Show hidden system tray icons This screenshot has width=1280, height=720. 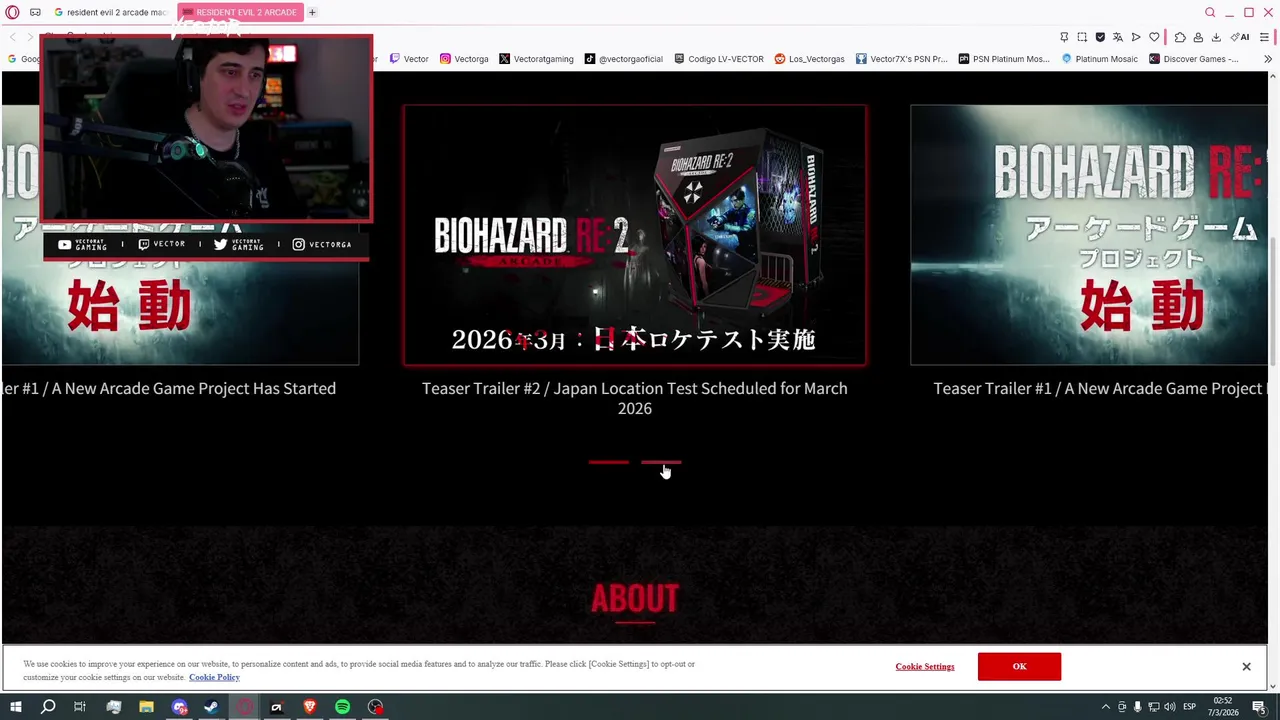pyautogui.click(x=1105, y=707)
